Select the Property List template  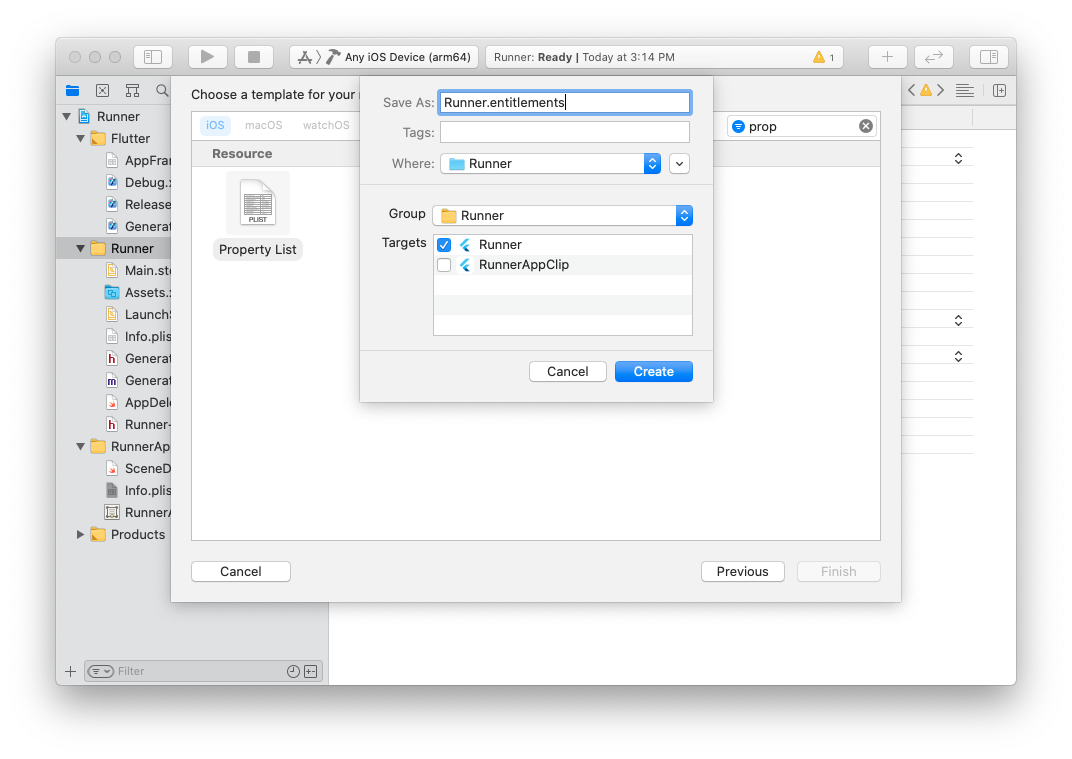pos(258,215)
